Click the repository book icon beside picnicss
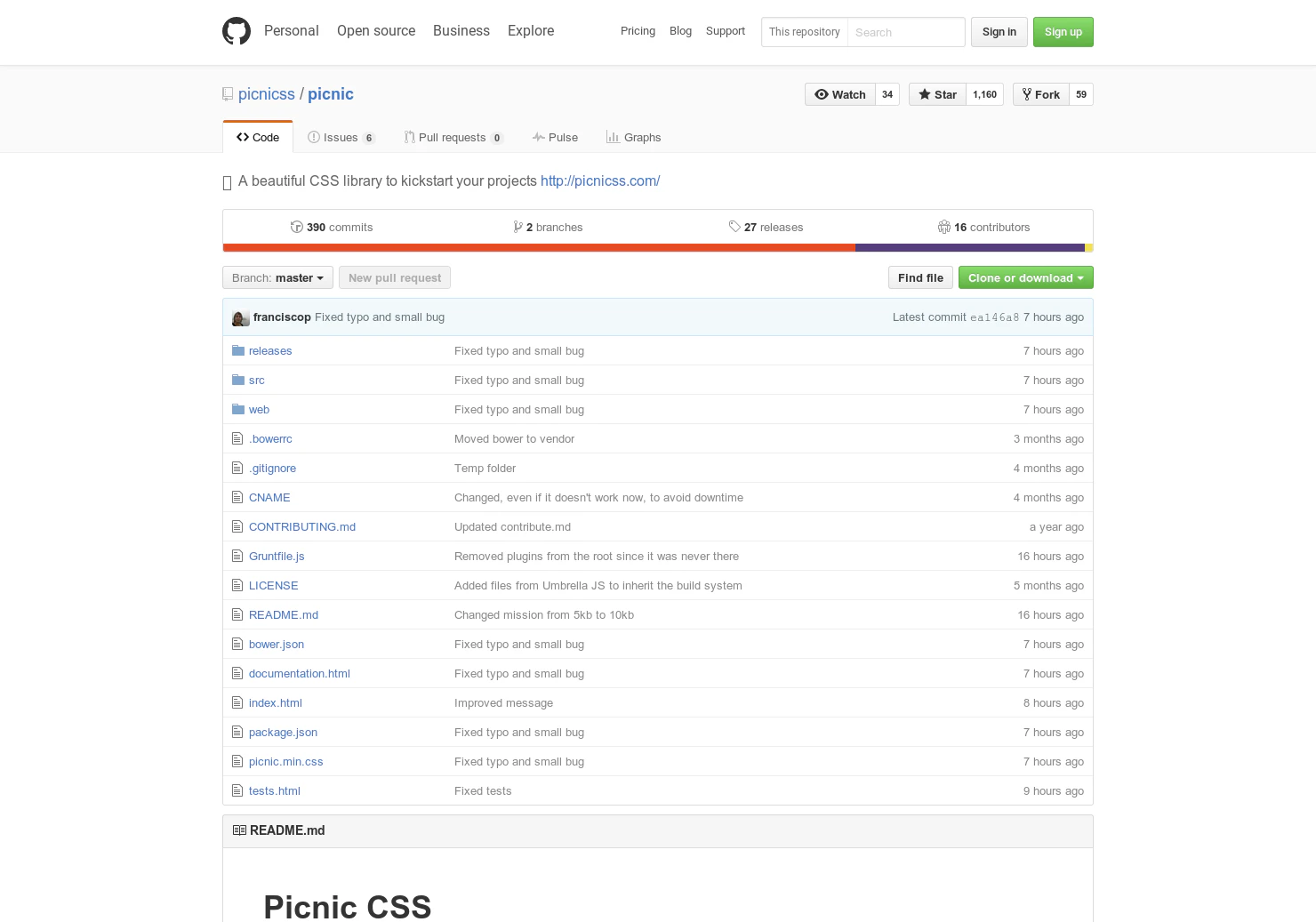Image resolution: width=1316 pixels, height=922 pixels. [228, 93]
